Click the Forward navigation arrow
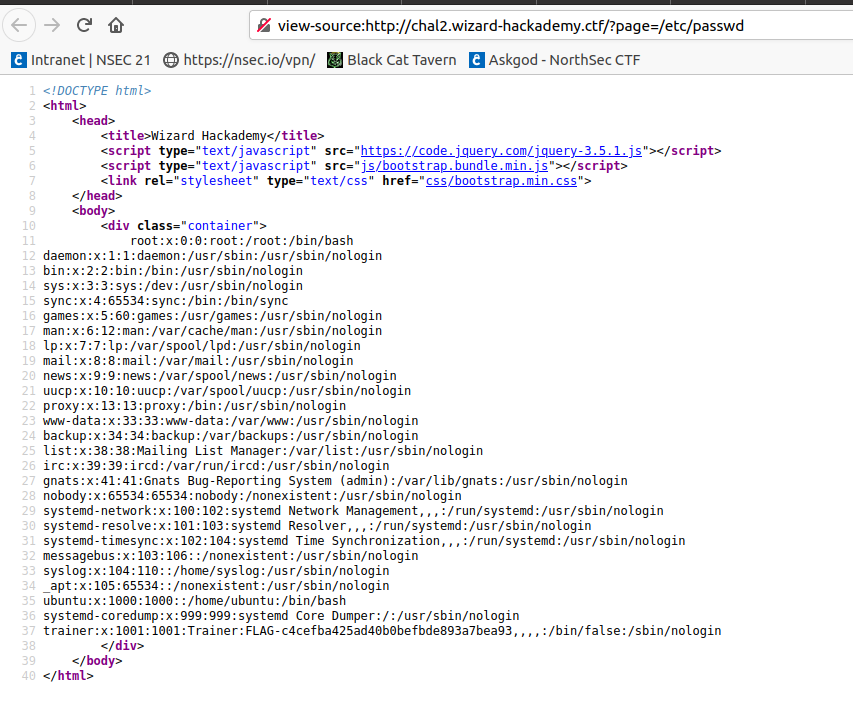Image resolution: width=853 pixels, height=711 pixels. (52, 25)
